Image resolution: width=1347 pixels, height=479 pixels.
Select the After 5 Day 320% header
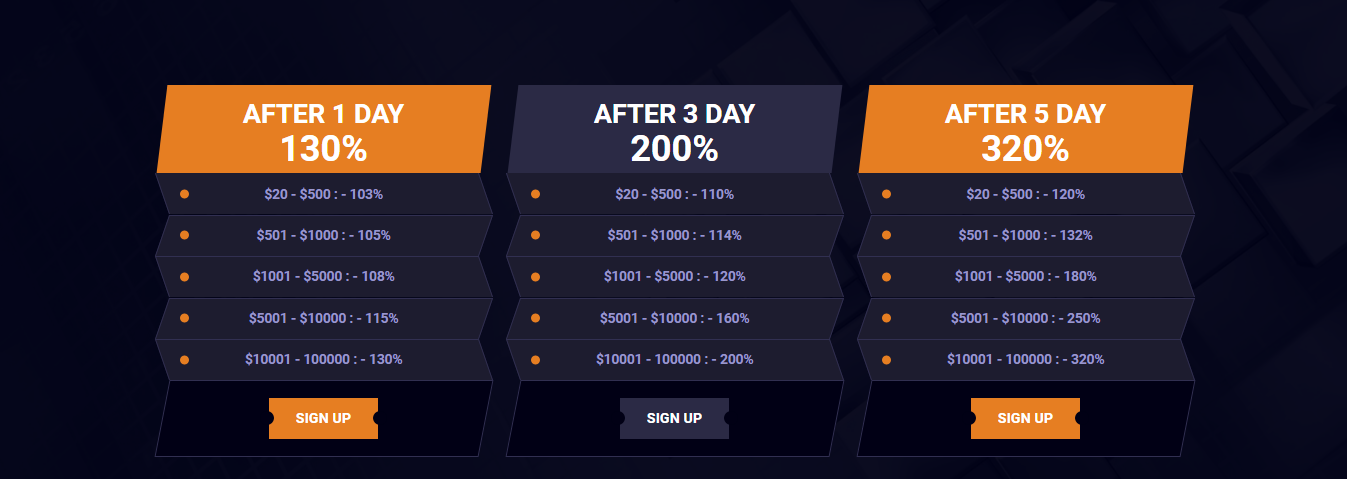(x=1026, y=129)
